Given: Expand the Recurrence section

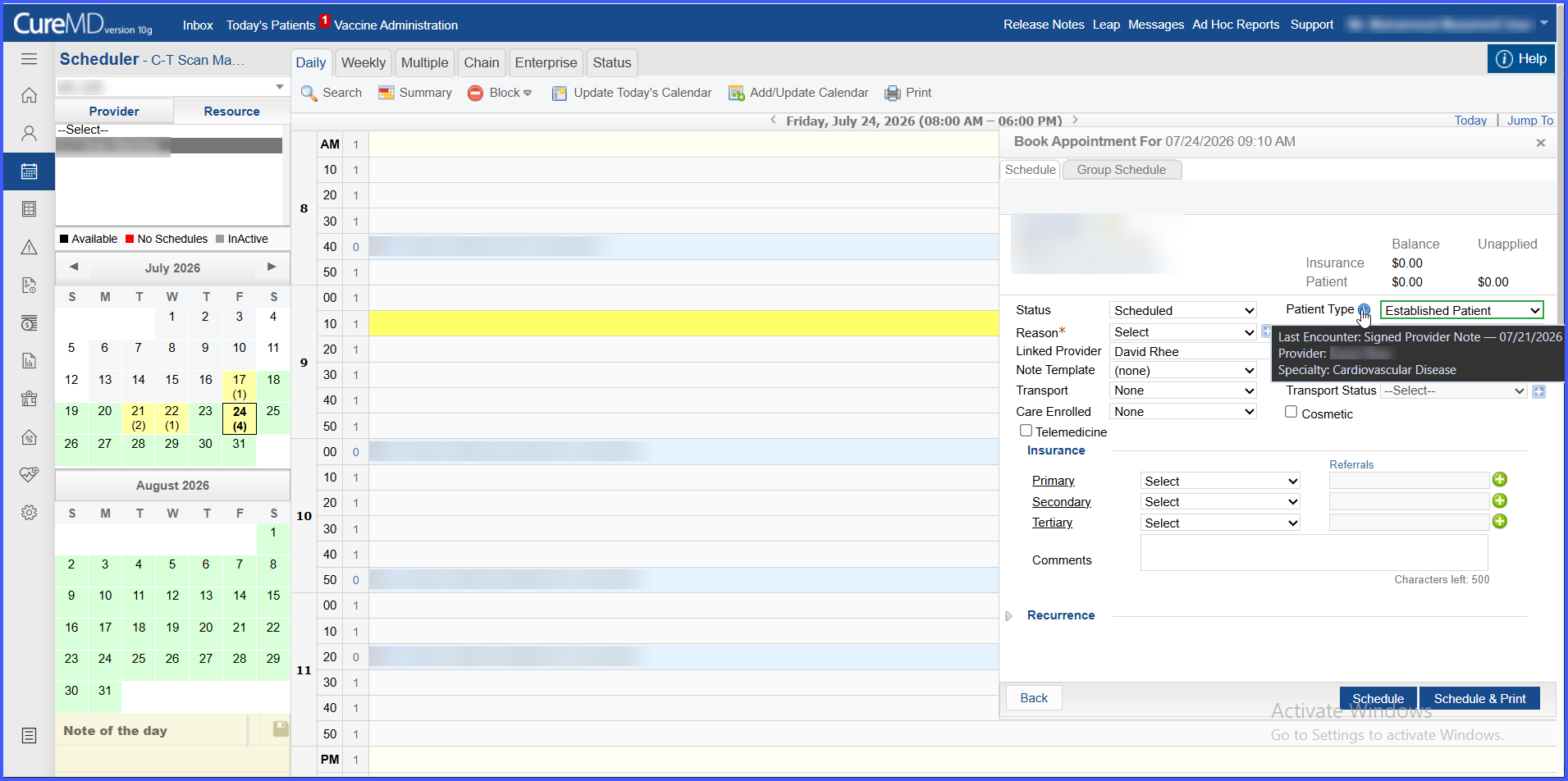Looking at the screenshot, I should (x=1009, y=616).
